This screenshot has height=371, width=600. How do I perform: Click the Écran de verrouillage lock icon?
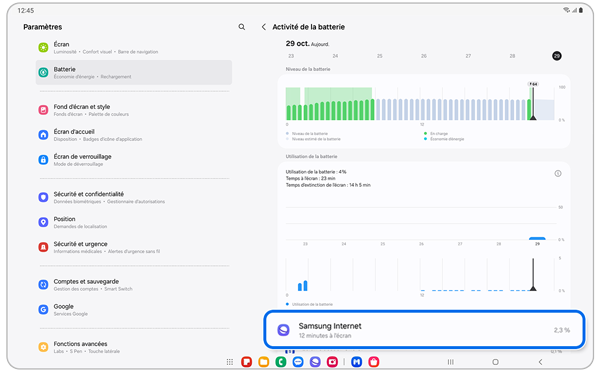tap(43, 159)
